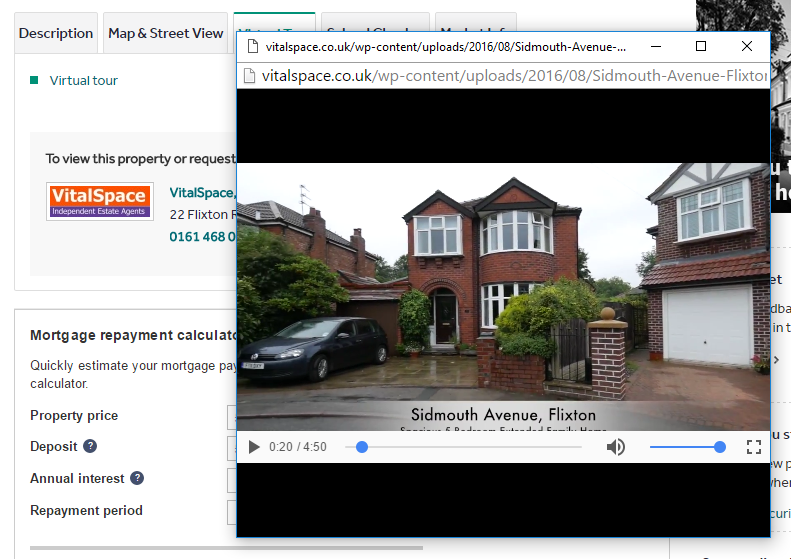Enter fullscreen mode for the video
This screenshot has height=559, width=791.
click(754, 447)
